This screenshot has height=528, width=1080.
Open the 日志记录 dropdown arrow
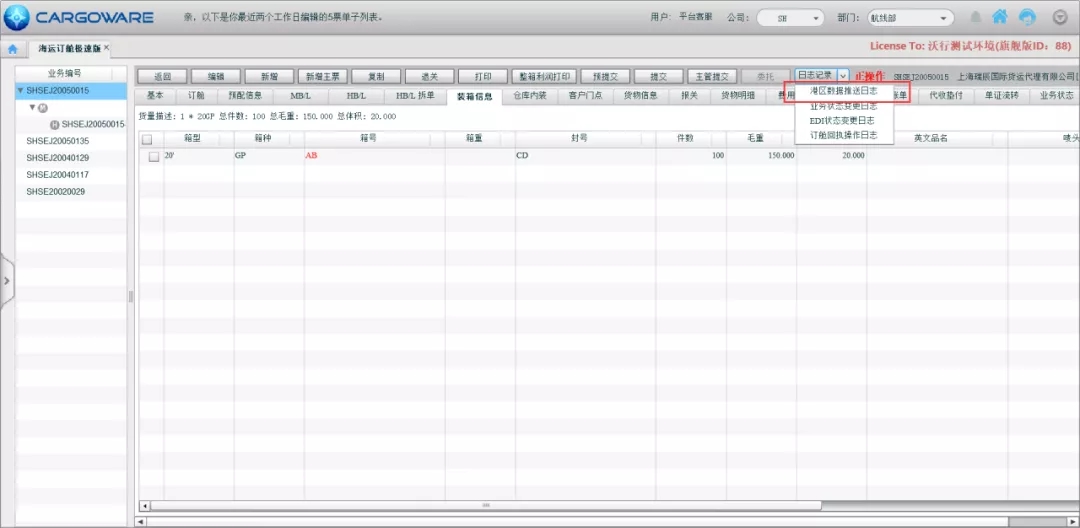(843, 76)
